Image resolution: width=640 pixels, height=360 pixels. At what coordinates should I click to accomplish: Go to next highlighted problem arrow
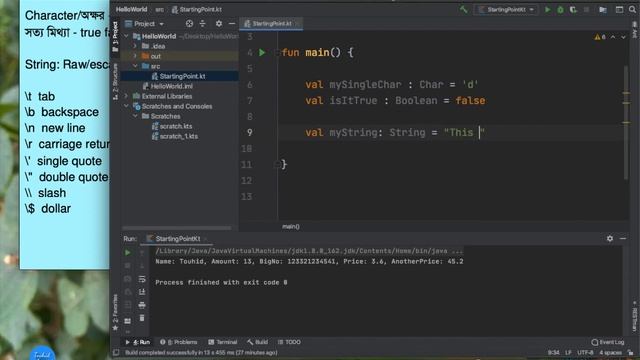click(623, 37)
